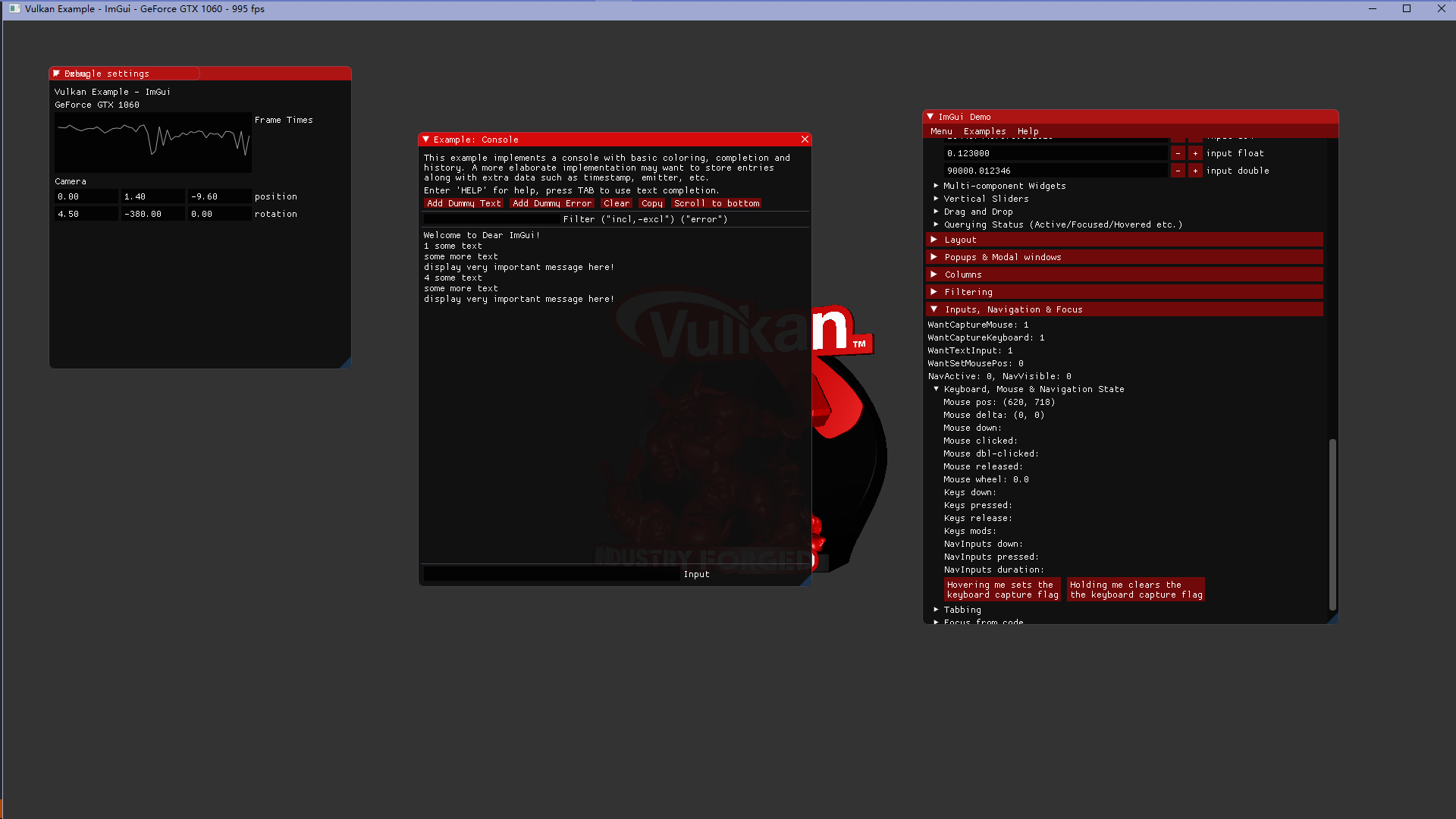Click the Frame Times plot
1456x819 pixels.
152,143
